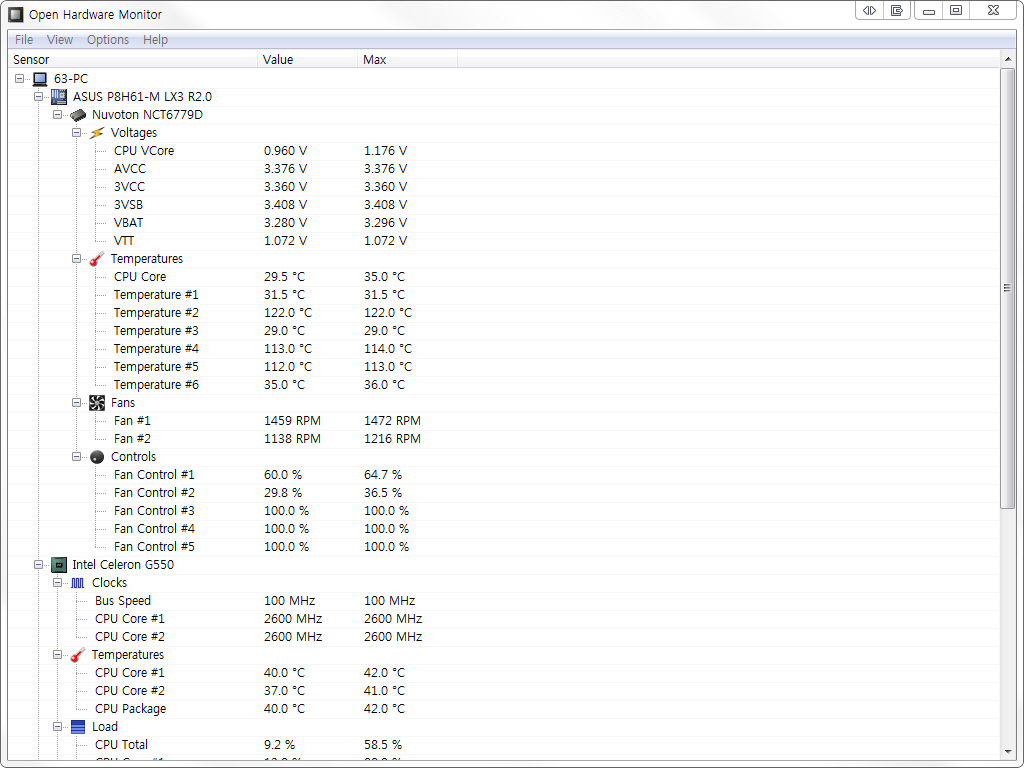Select the CPU Core #2 clock row
This screenshot has height=768, width=1024.
pyautogui.click(x=504, y=637)
